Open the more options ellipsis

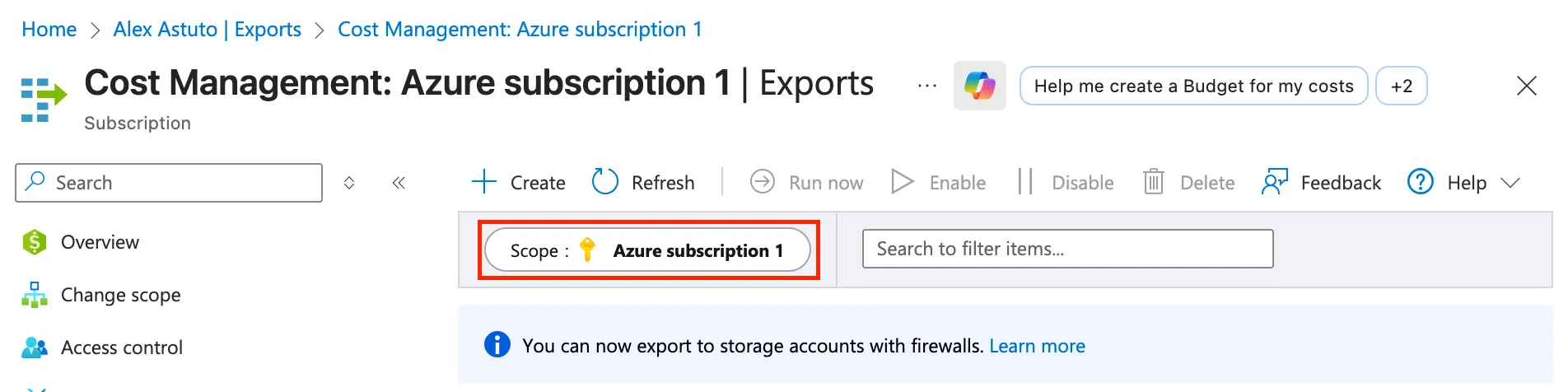coord(927,86)
